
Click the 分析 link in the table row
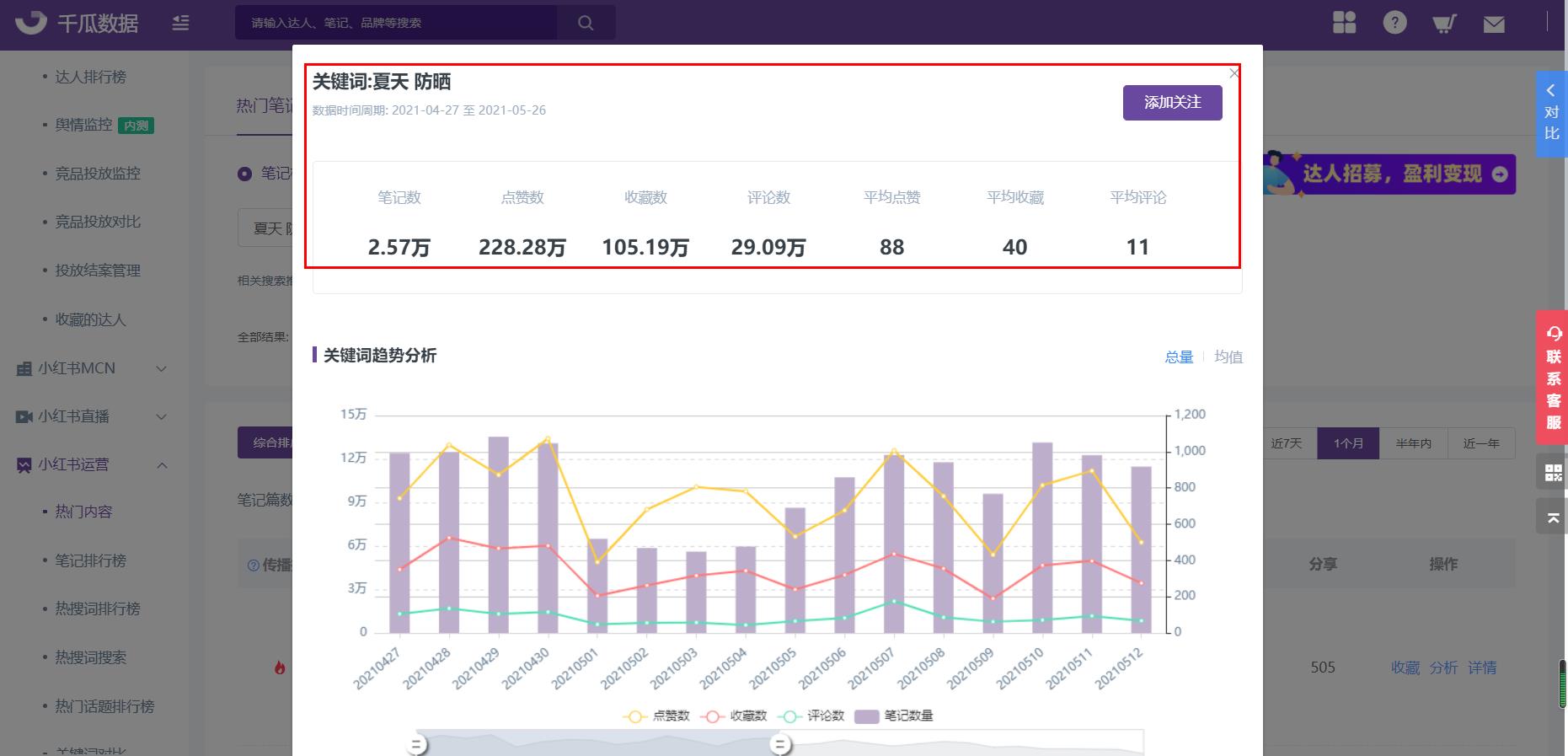[x=1443, y=668]
